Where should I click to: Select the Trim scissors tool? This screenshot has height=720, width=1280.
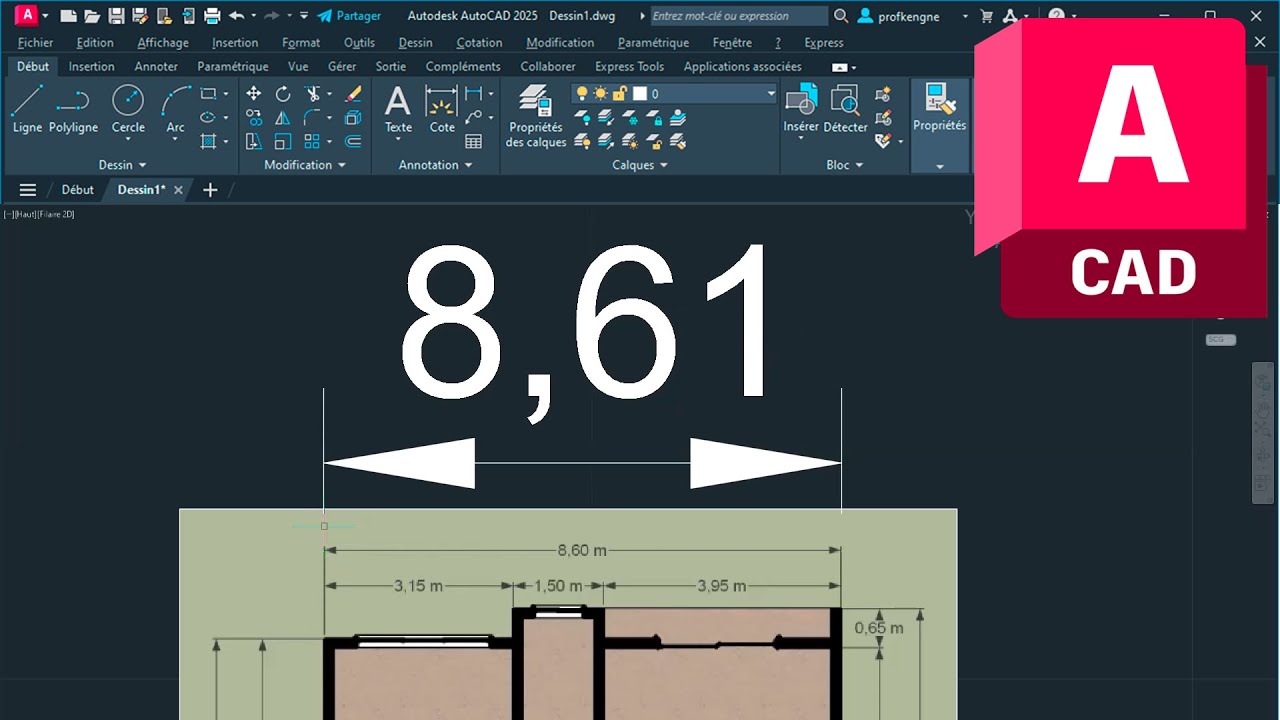pyautogui.click(x=312, y=94)
